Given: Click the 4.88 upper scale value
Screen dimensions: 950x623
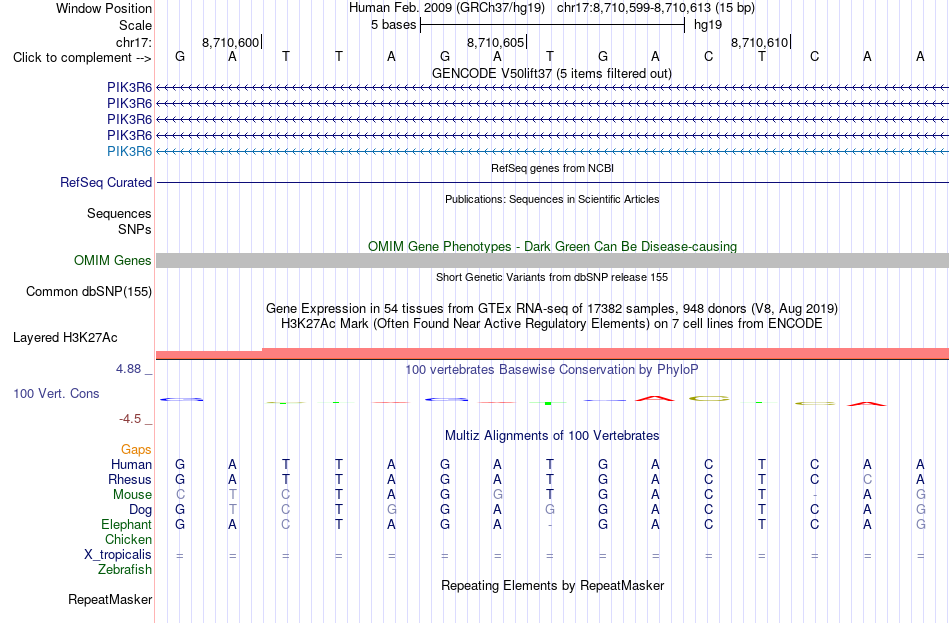Looking at the screenshot, I should click(x=128, y=368).
